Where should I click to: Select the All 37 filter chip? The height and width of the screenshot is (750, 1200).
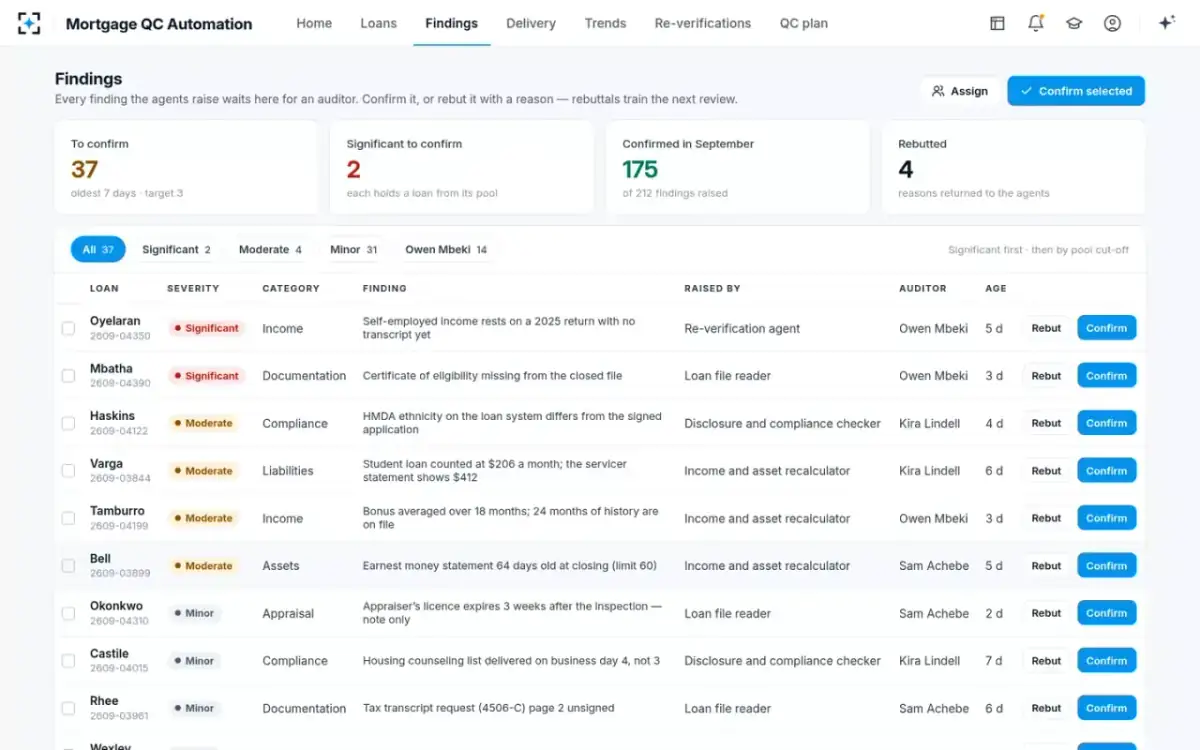tap(98, 250)
